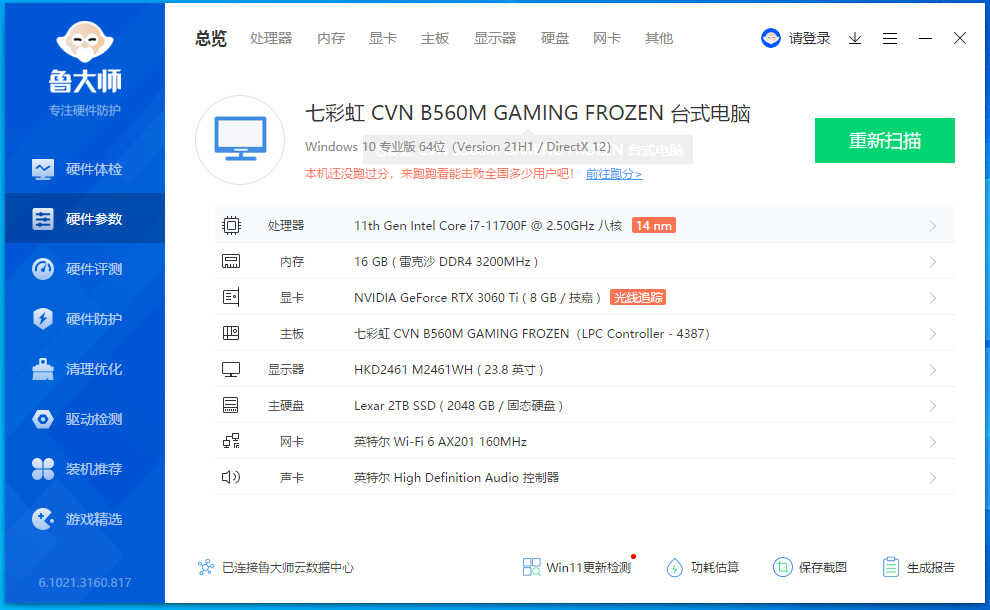The width and height of the screenshot is (990, 610).
Task: Open 硬件体检 in the sidebar
Action: (x=85, y=169)
